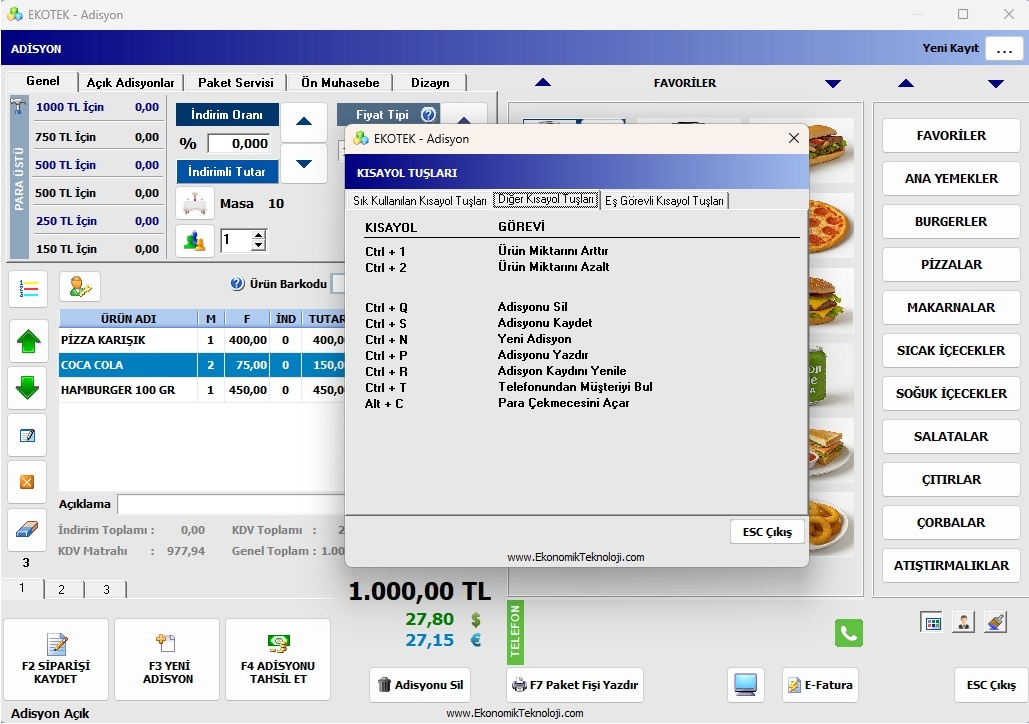Select the HAMBURGER 100 GR row
The height and width of the screenshot is (724, 1029).
click(x=202, y=390)
